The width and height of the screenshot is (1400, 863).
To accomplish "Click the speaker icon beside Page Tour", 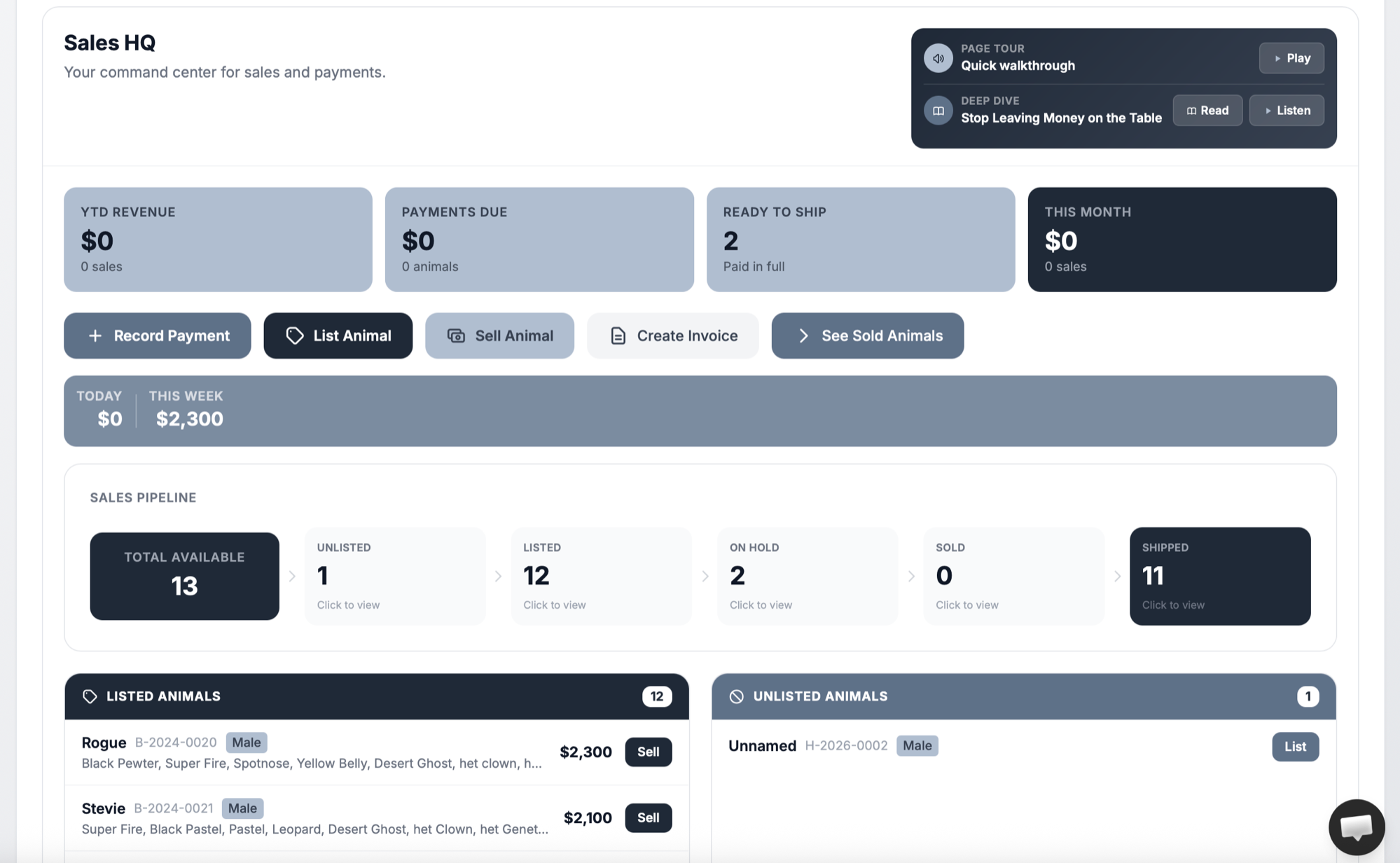I will click(x=938, y=58).
